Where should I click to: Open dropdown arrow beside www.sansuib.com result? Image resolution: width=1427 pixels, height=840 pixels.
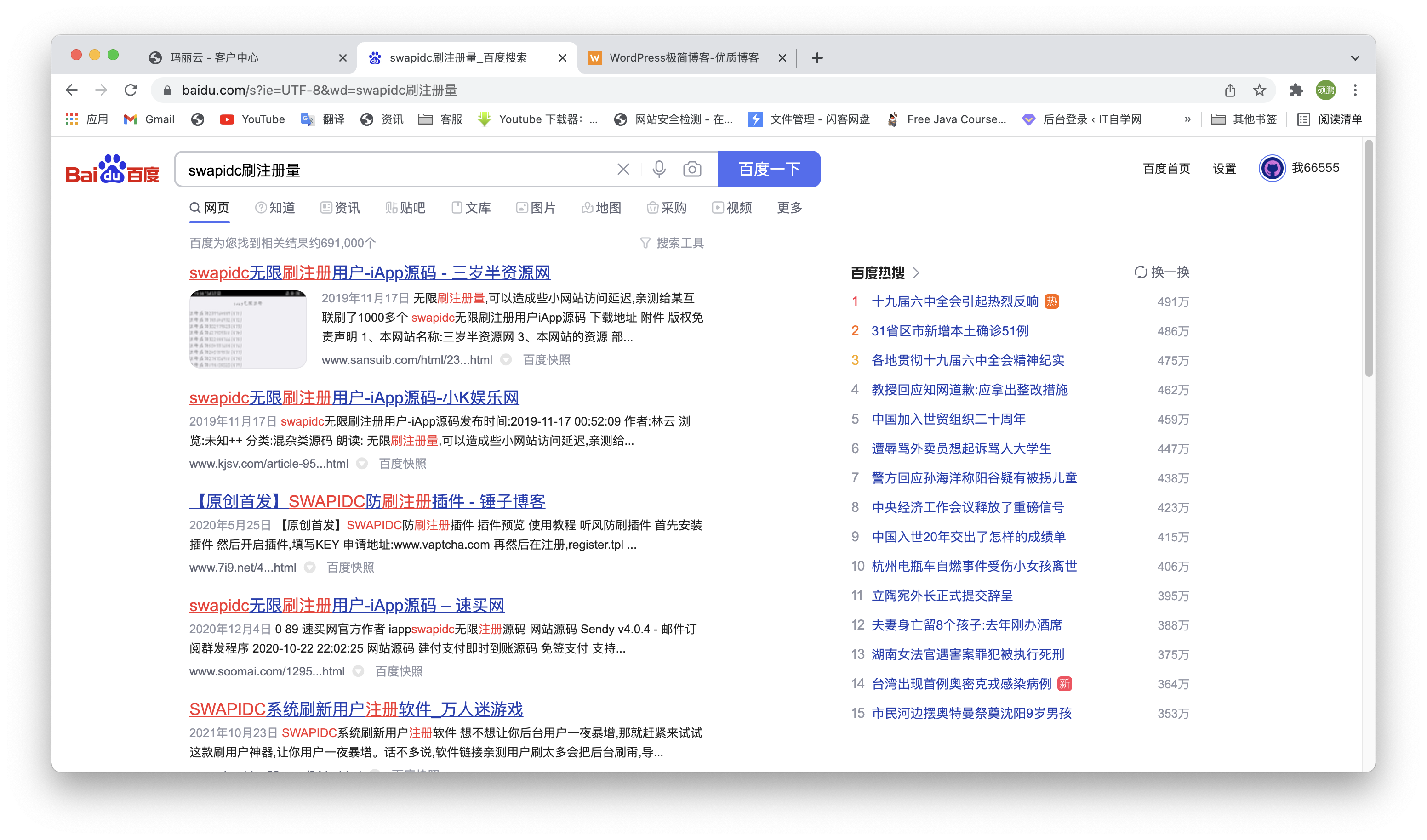[x=506, y=359]
